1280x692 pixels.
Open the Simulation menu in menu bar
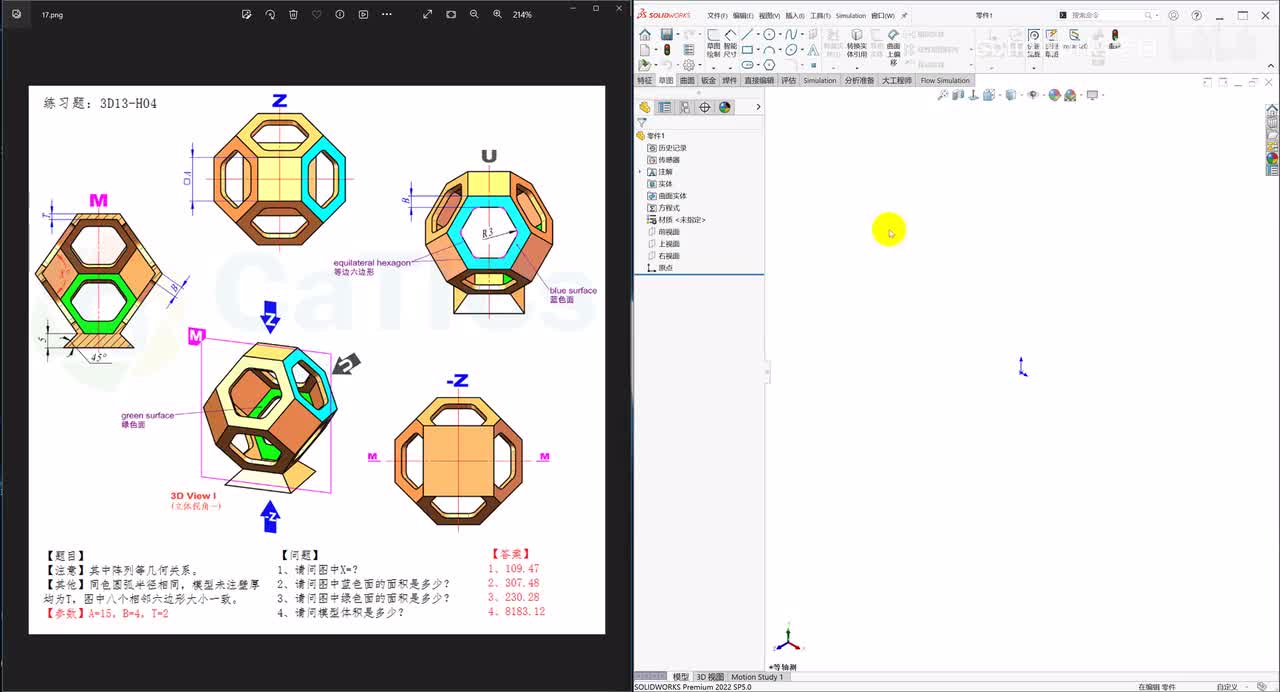click(851, 16)
